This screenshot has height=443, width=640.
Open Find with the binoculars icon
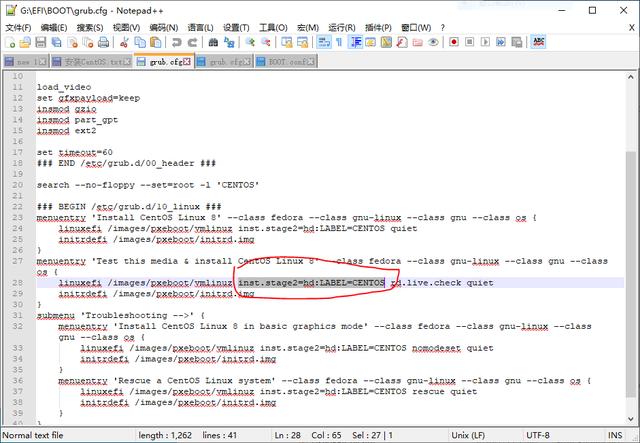coord(213,42)
